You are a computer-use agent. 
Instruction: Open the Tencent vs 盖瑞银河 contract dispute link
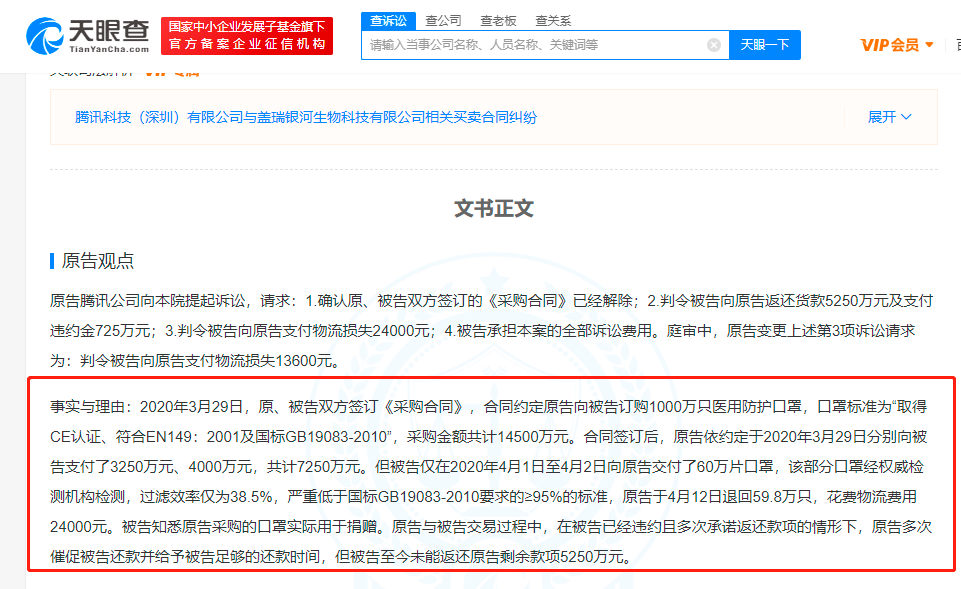pos(306,117)
